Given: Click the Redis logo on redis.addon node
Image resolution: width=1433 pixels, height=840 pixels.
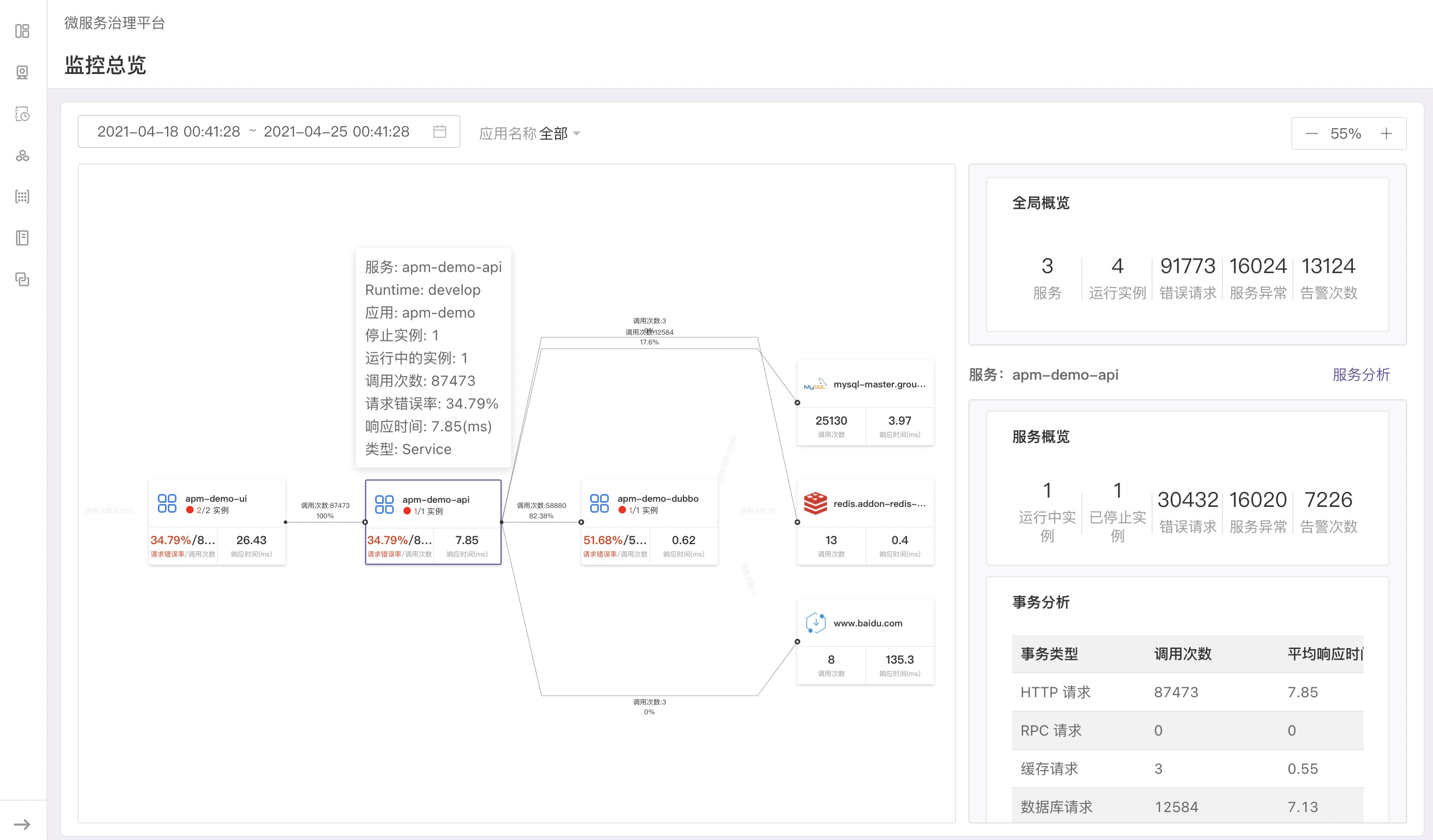Looking at the screenshot, I should pos(815,503).
